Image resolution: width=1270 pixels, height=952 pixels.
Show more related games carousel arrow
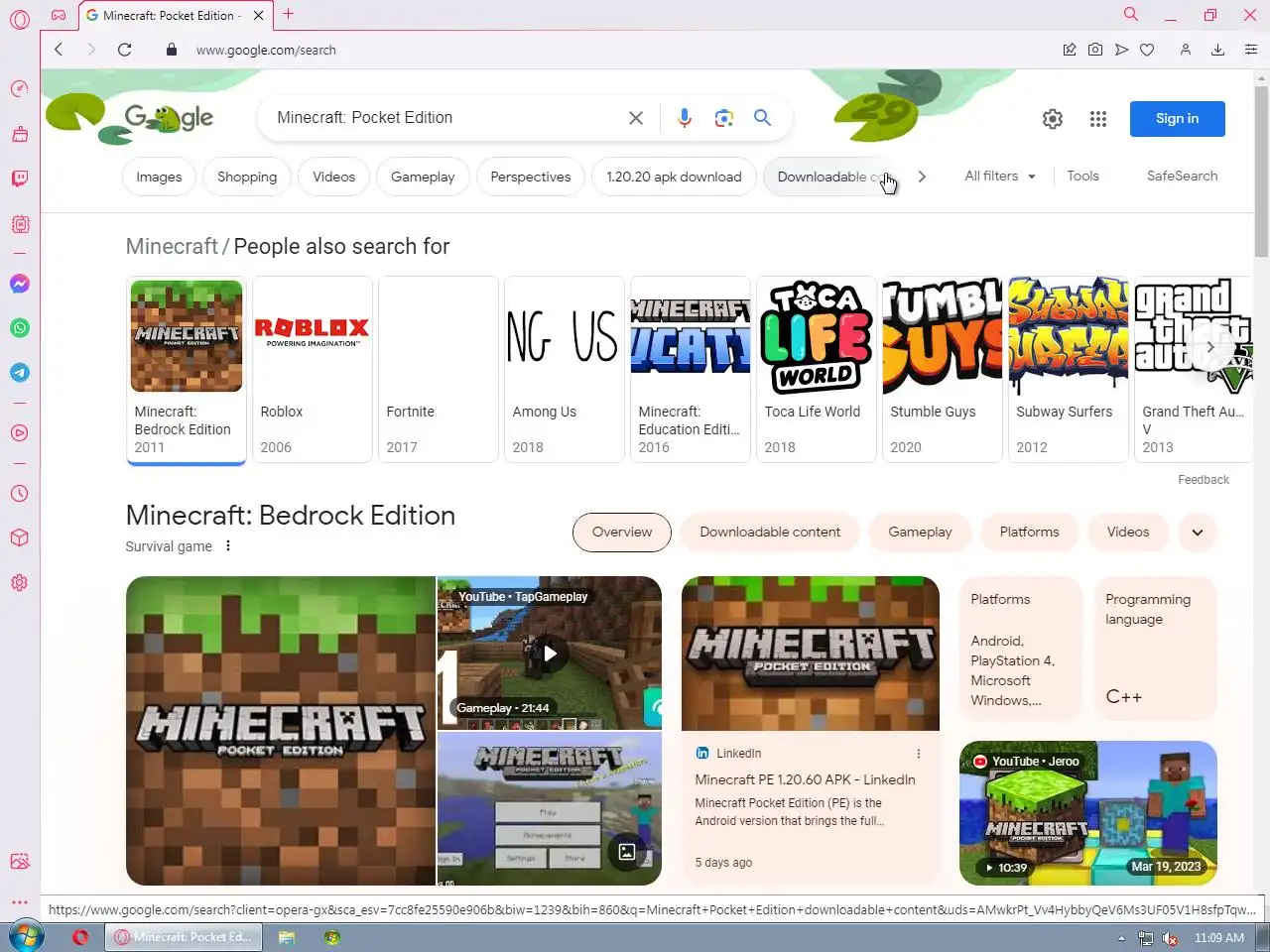(1212, 348)
